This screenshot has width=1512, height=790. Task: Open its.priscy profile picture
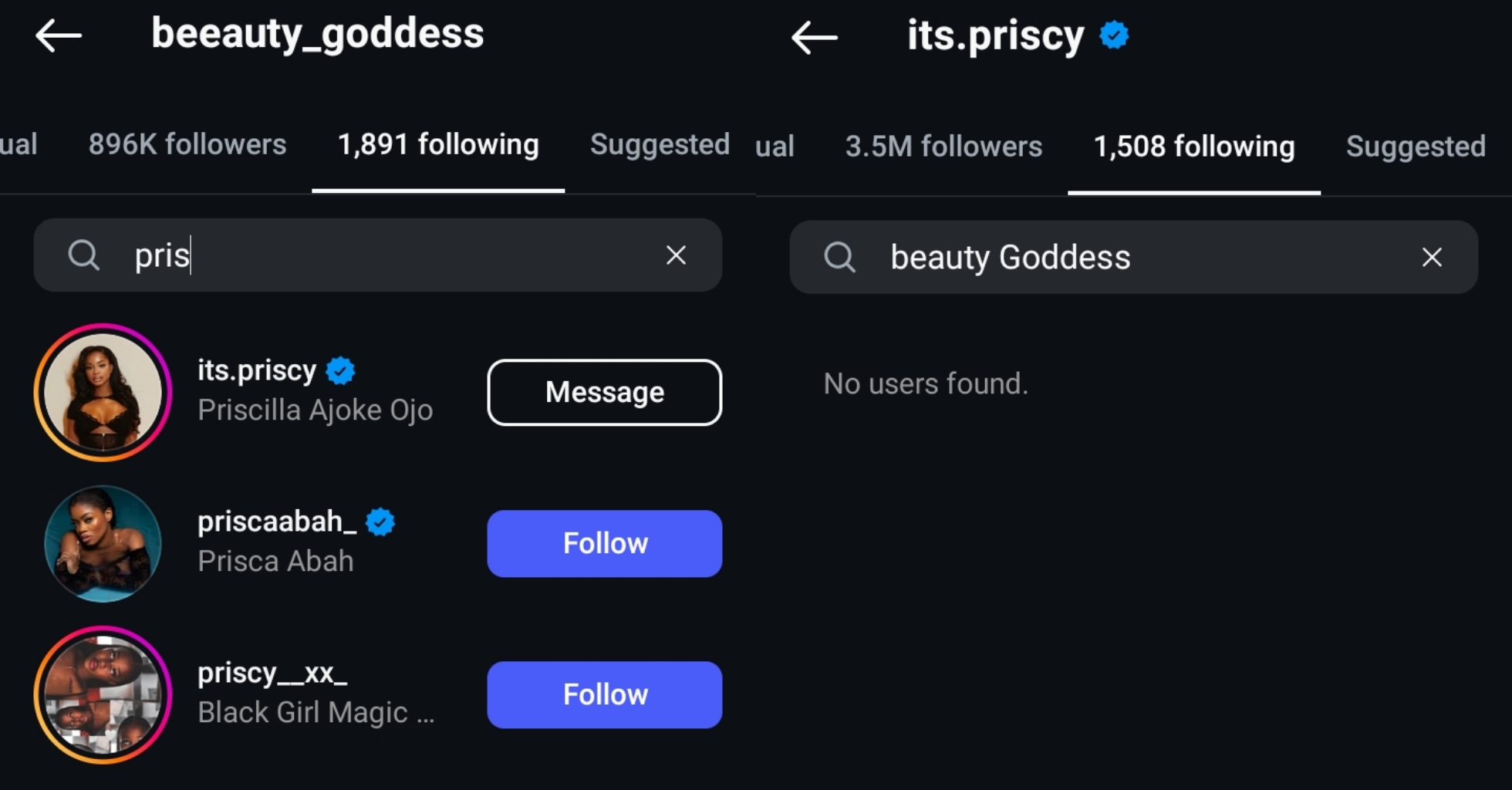[x=103, y=393]
